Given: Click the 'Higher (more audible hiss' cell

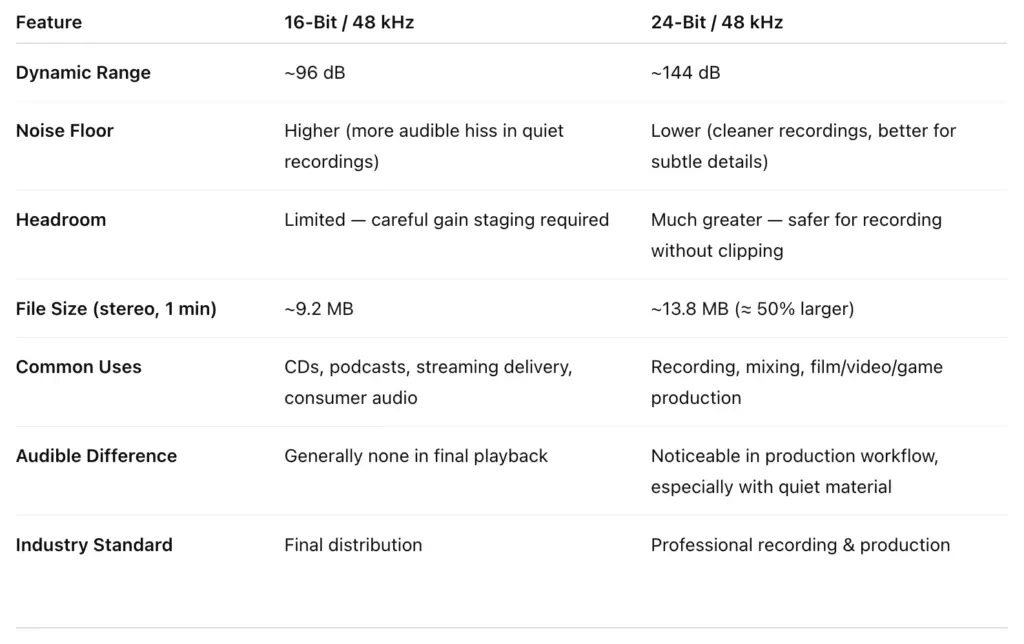Looking at the screenshot, I should (423, 146).
